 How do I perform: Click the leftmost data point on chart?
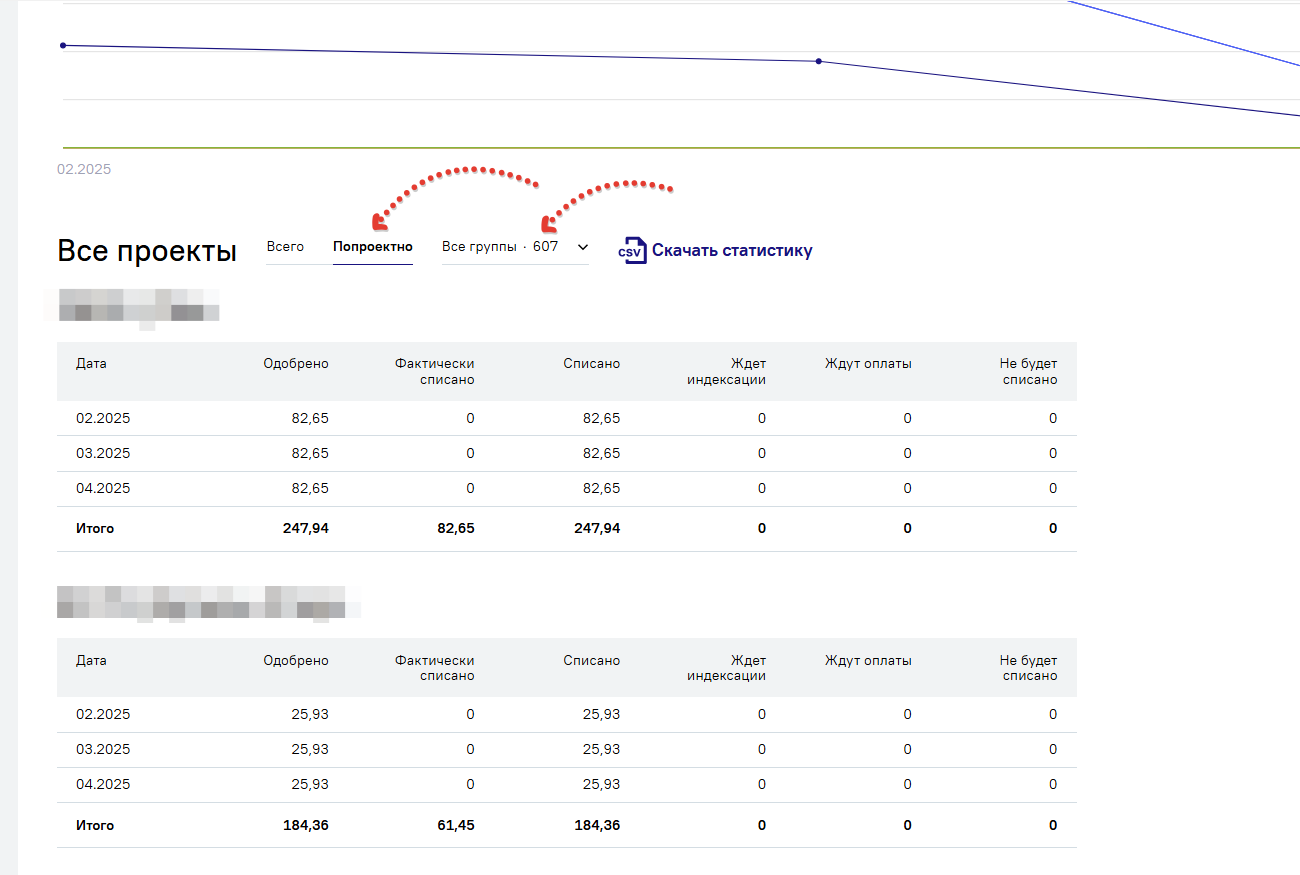tap(63, 45)
